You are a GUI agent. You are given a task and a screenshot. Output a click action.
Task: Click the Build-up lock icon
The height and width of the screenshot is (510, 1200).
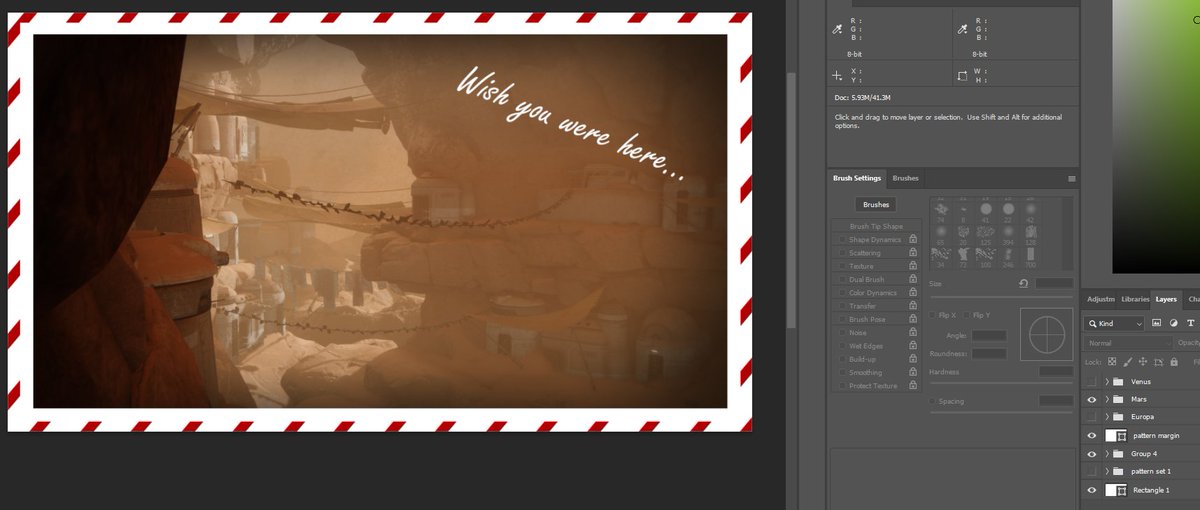[913, 359]
